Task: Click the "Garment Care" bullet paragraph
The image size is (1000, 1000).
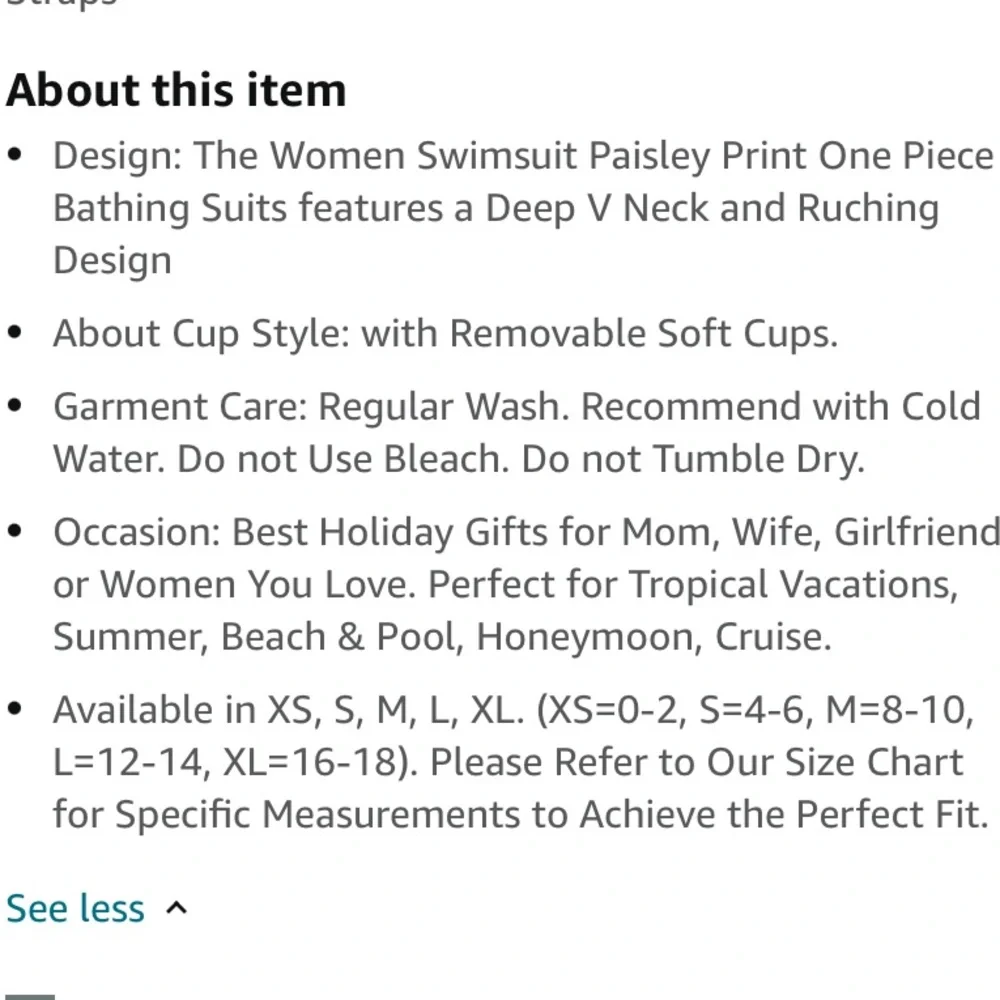Action: point(517,432)
